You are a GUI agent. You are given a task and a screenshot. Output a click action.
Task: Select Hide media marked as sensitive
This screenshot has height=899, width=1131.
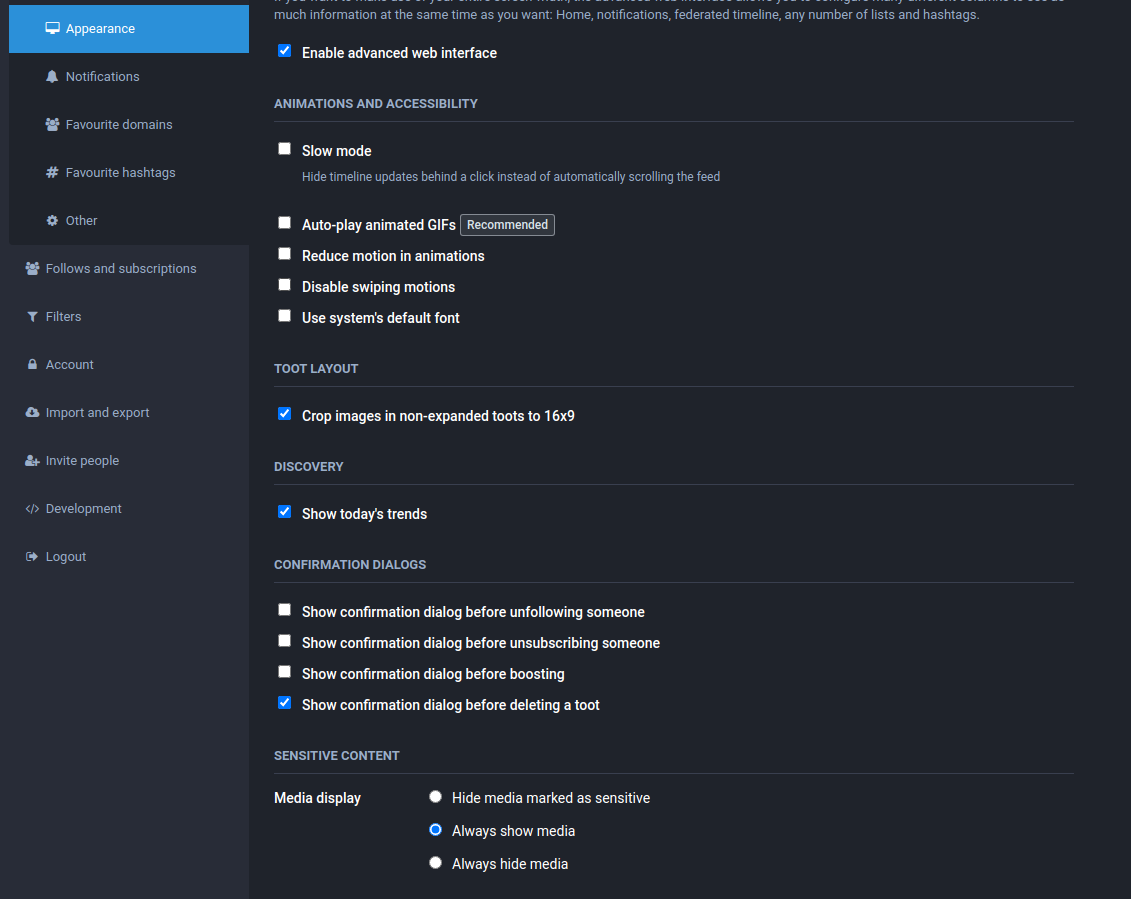[x=435, y=797]
